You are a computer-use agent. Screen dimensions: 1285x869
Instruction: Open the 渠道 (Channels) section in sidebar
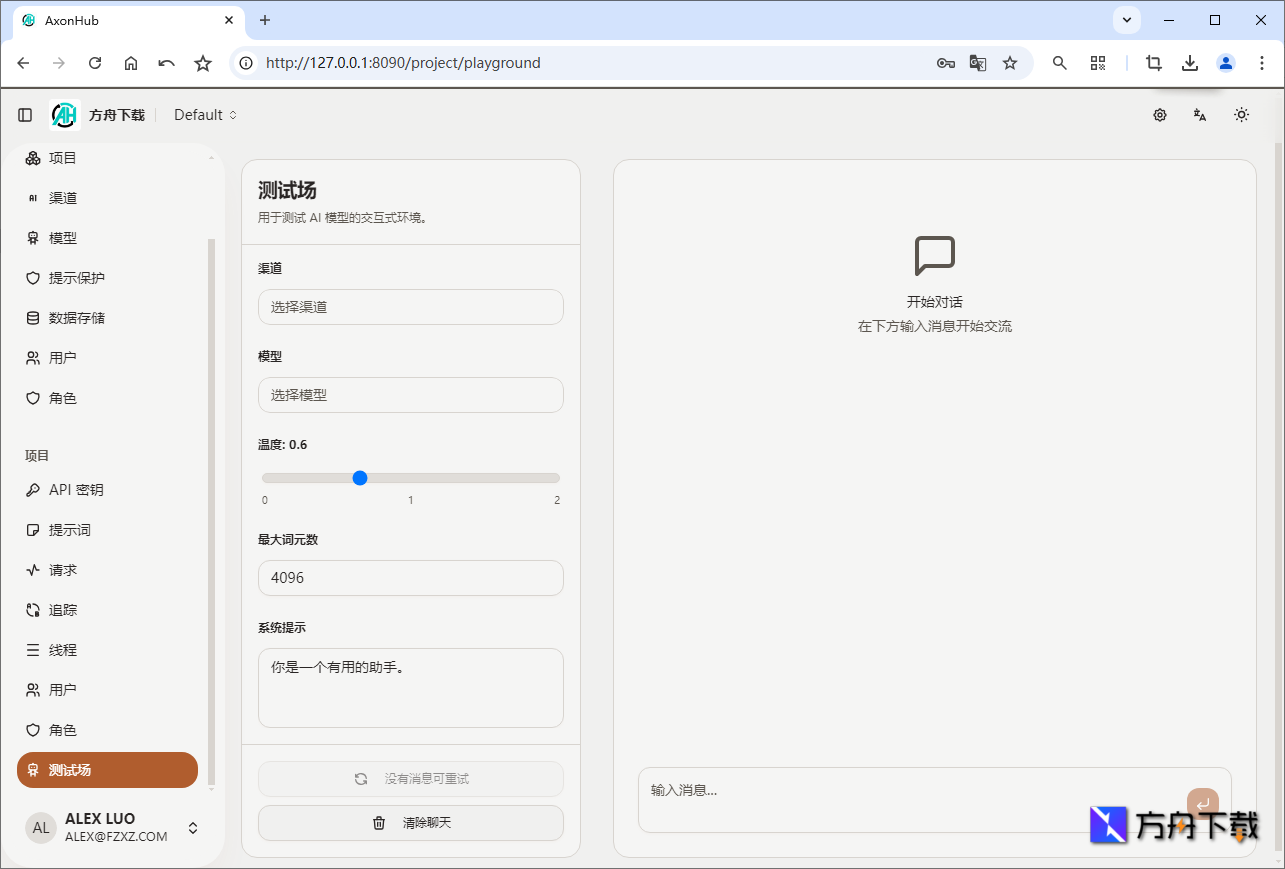click(62, 197)
